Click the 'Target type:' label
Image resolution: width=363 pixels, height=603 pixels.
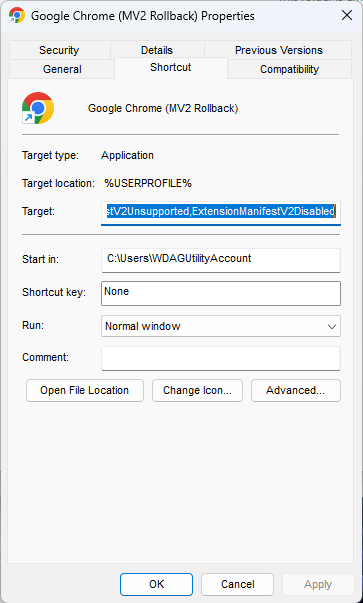click(x=50, y=155)
